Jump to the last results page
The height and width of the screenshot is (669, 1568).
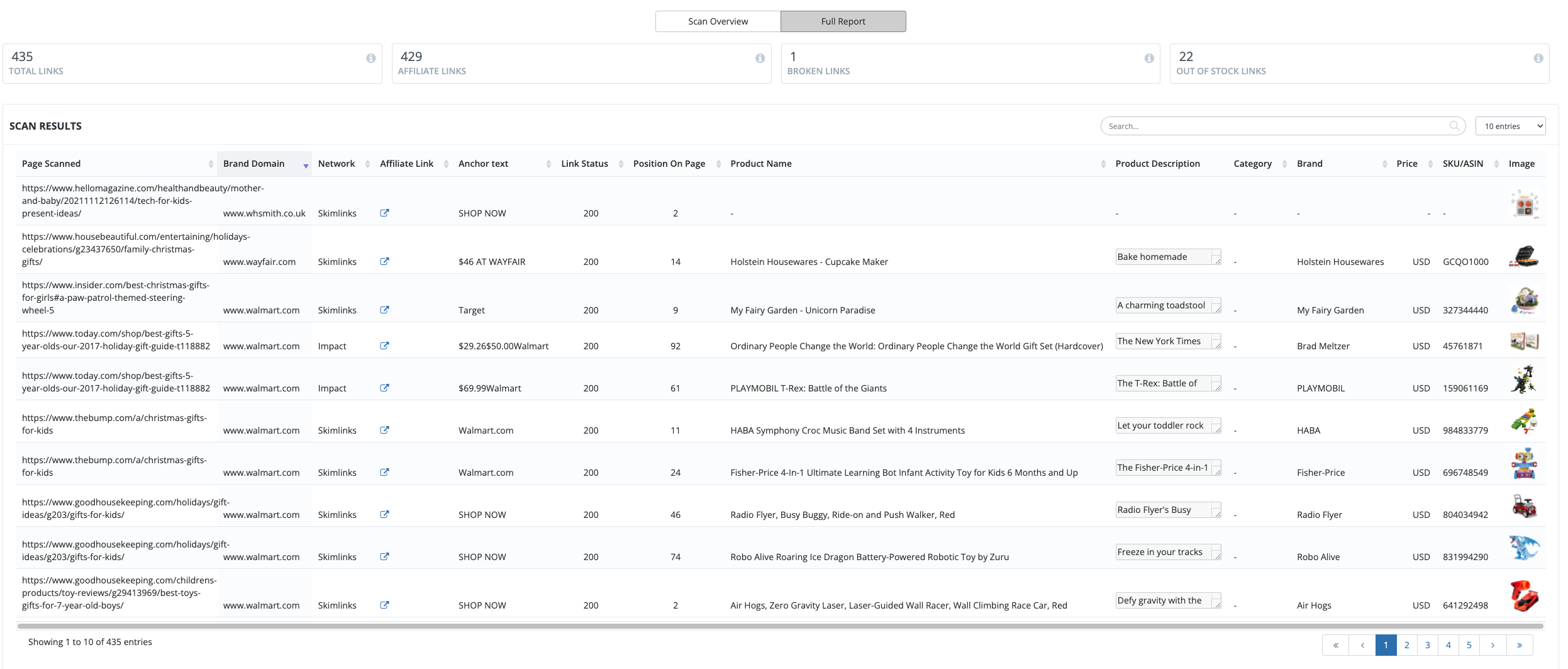tap(1519, 645)
